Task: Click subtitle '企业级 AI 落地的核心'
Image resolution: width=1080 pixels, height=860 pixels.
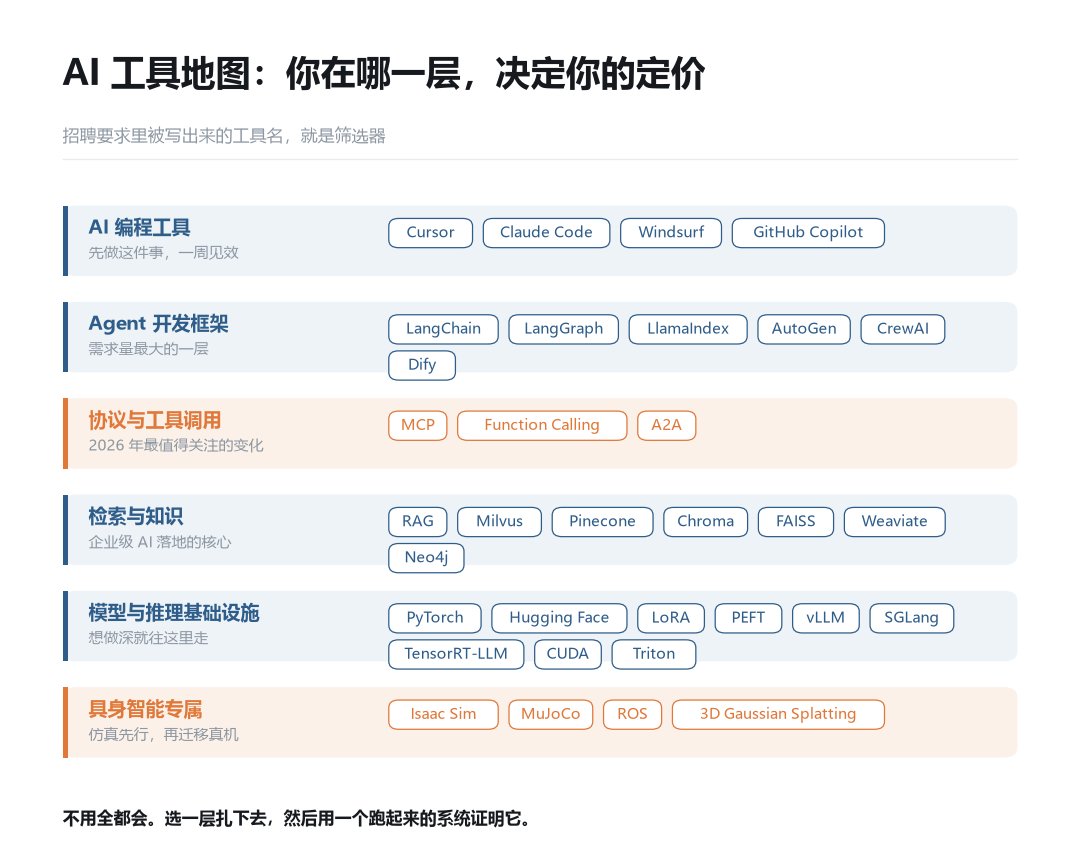Action: coord(160,542)
